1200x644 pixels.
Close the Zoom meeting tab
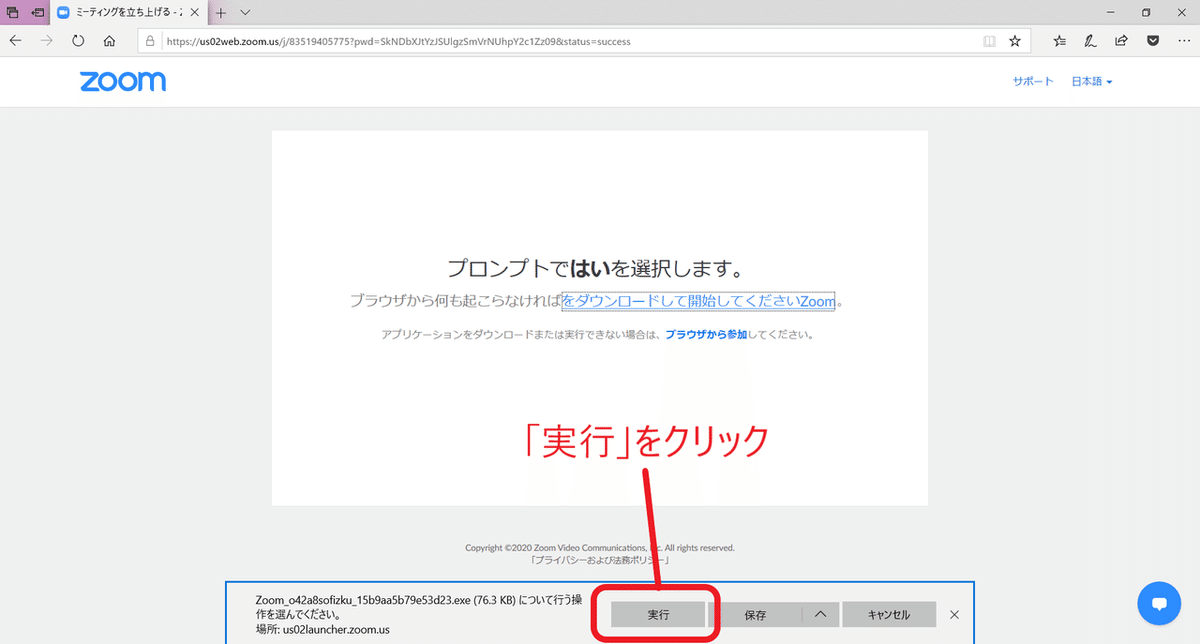196,12
